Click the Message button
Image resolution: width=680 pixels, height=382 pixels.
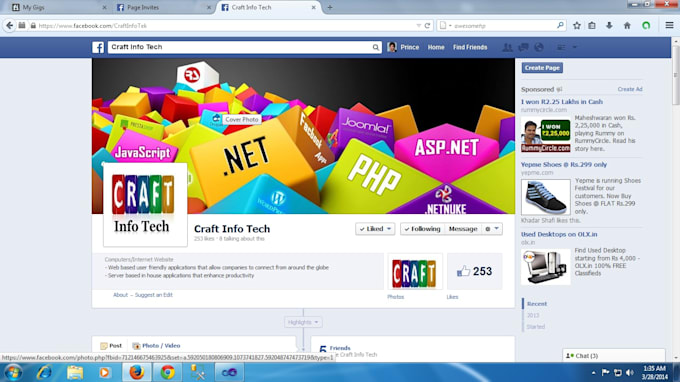(463, 229)
